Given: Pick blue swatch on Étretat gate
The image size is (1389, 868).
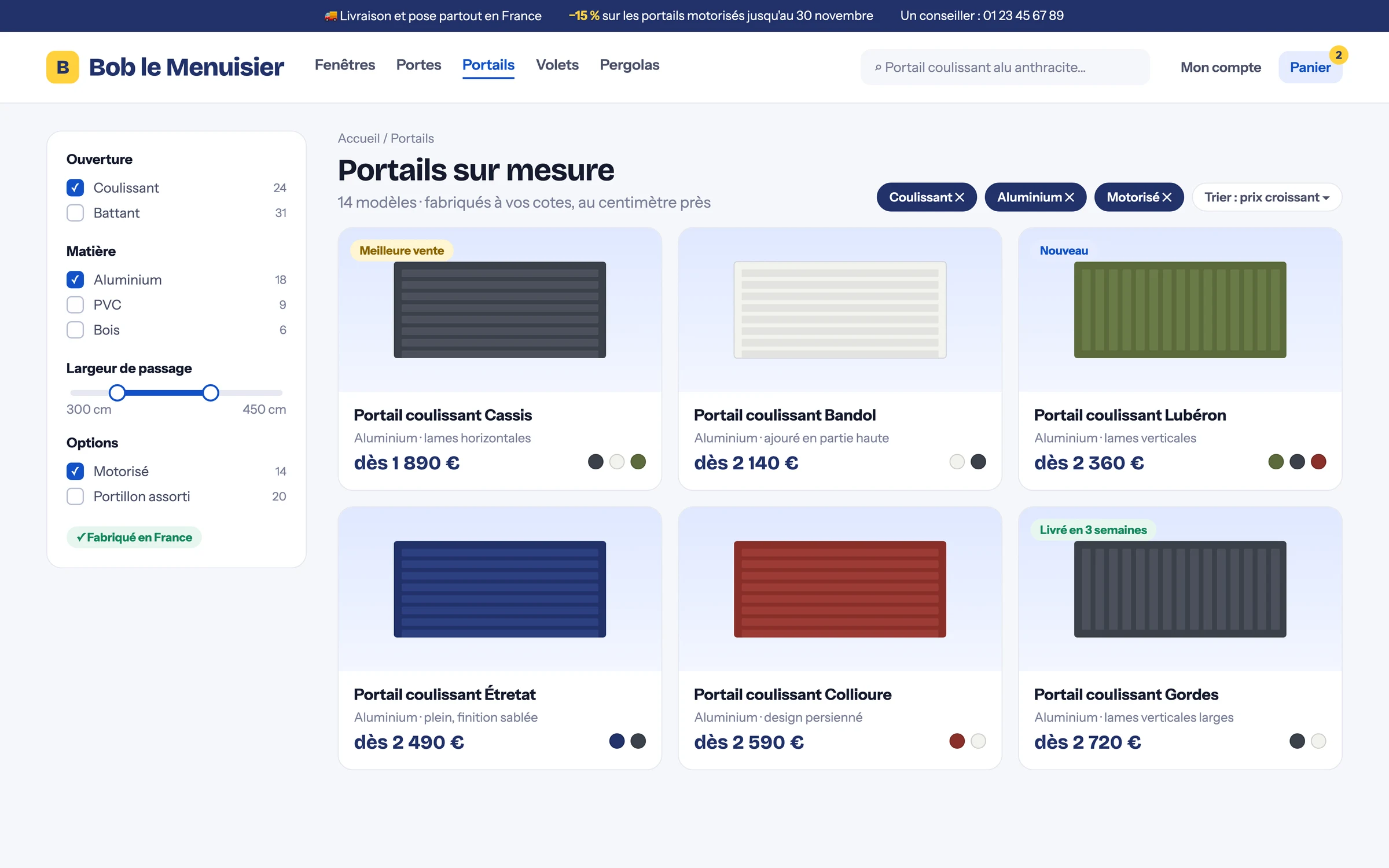Looking at the screenshot, I should click(x=617, y=741).
